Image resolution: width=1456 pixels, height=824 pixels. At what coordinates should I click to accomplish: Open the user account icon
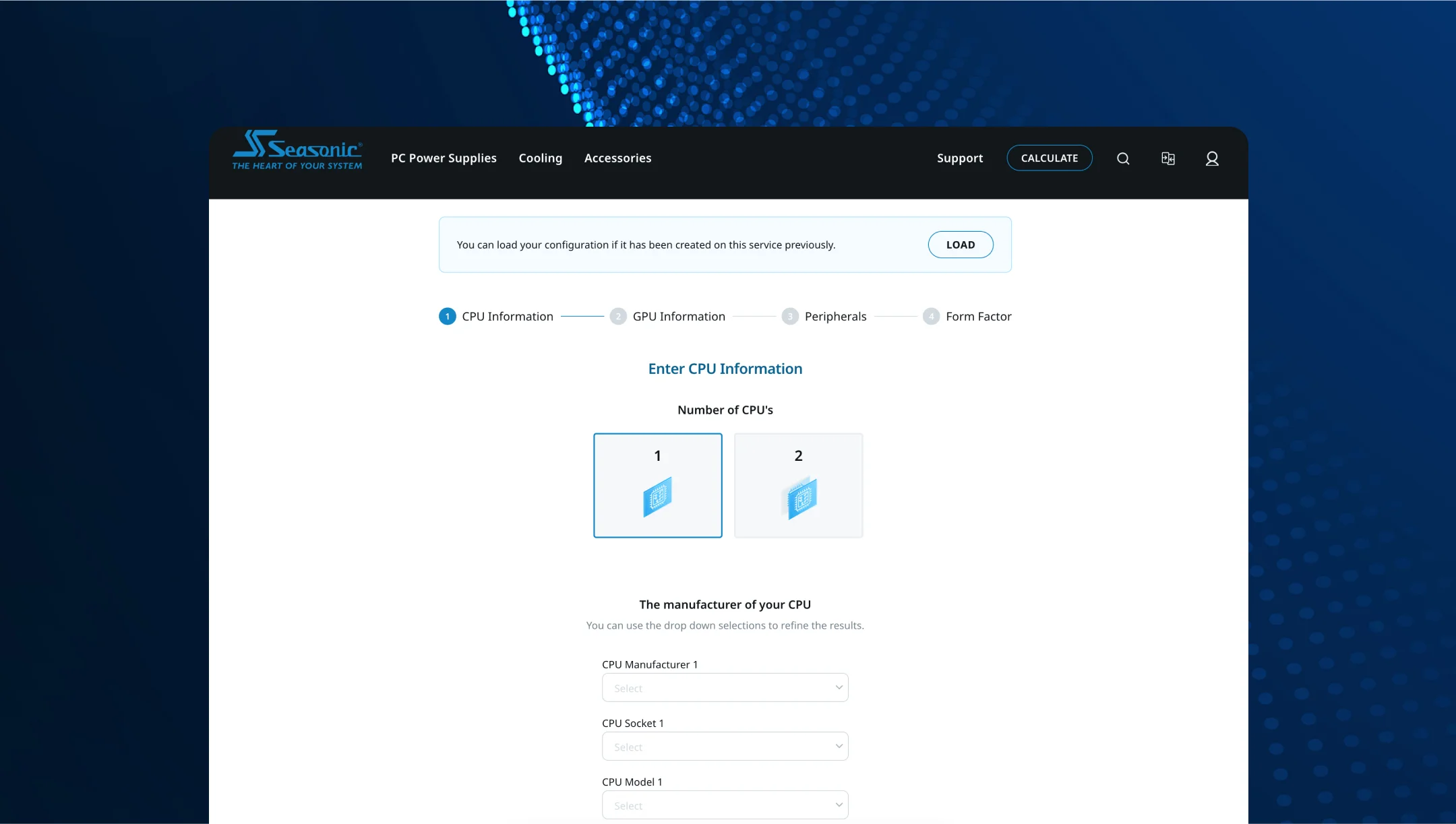point(1212,158)
